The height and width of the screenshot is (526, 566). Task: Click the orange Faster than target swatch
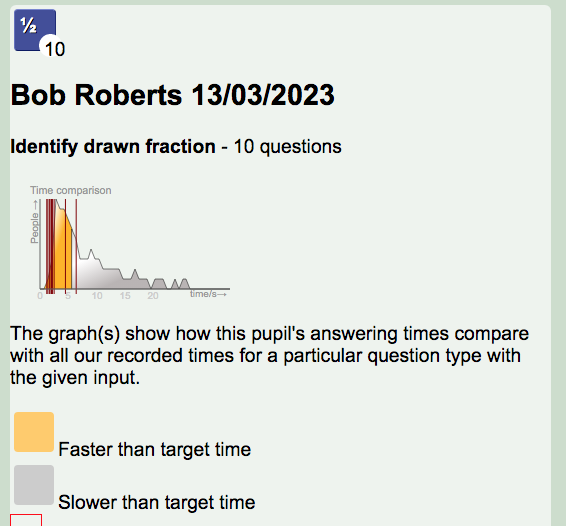coord(34,432)
